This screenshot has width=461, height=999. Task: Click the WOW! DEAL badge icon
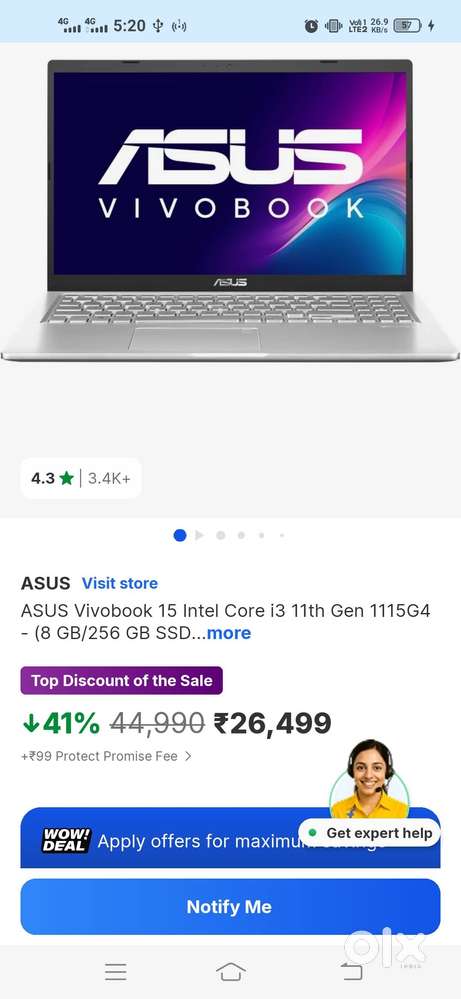coord(66,841)
